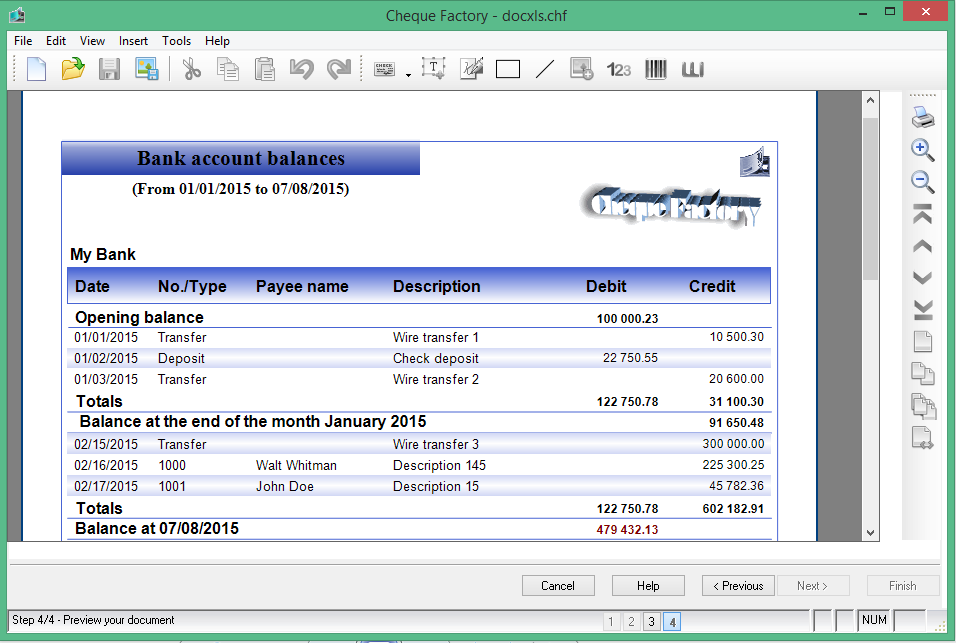
Task: Click the Cancel button
Action: 558,586
